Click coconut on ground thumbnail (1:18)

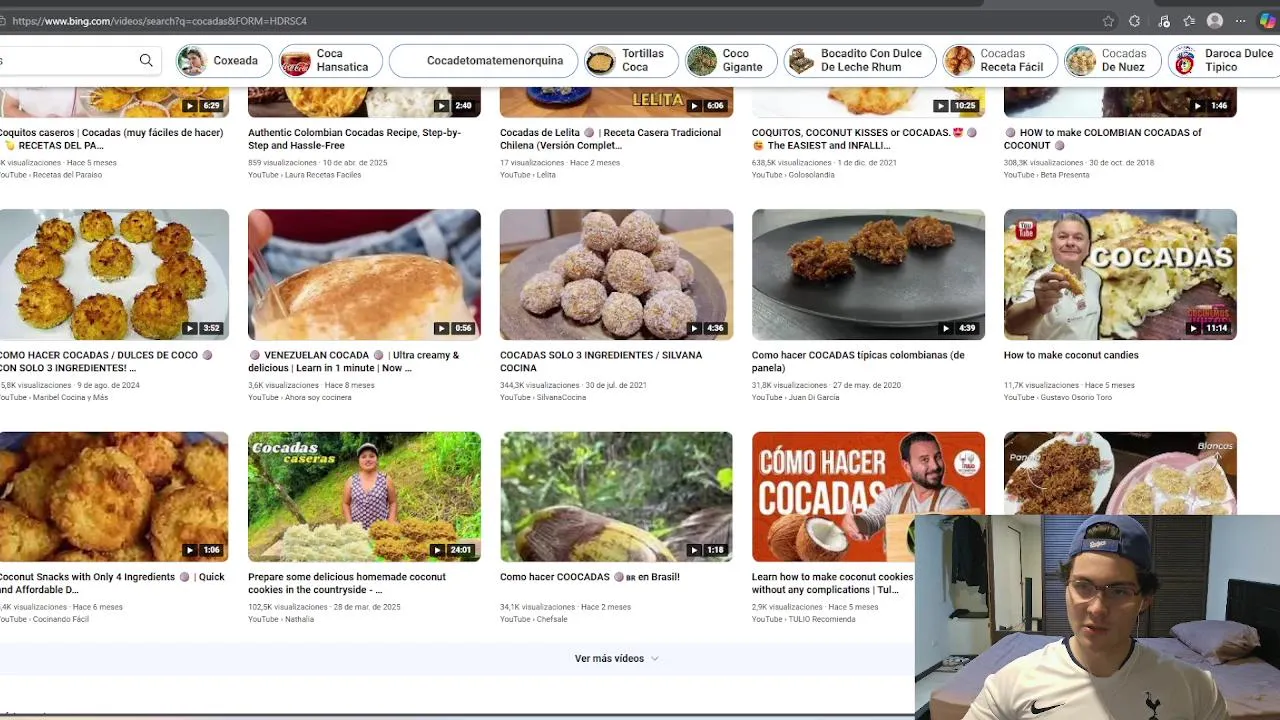coord(616,497)
